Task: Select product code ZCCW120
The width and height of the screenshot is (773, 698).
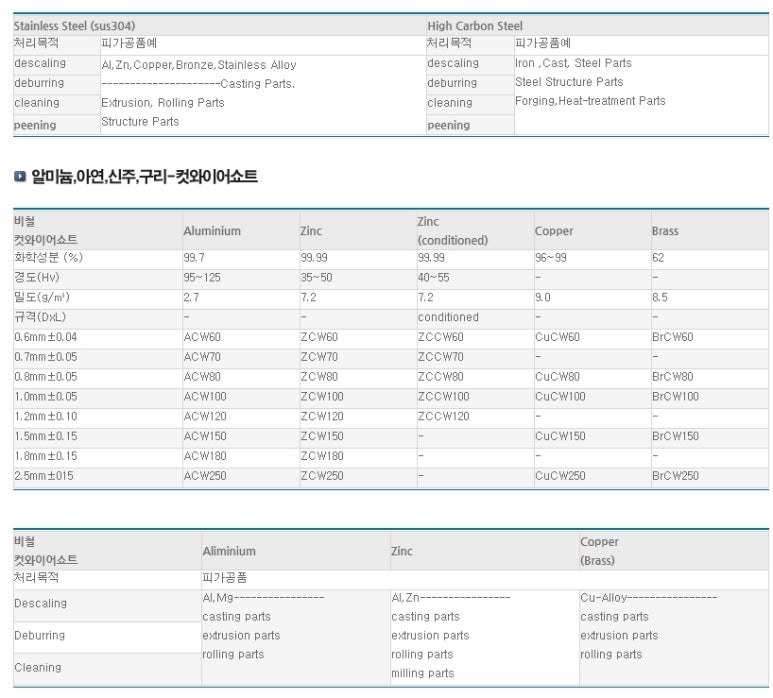Action: pos(444,416)
